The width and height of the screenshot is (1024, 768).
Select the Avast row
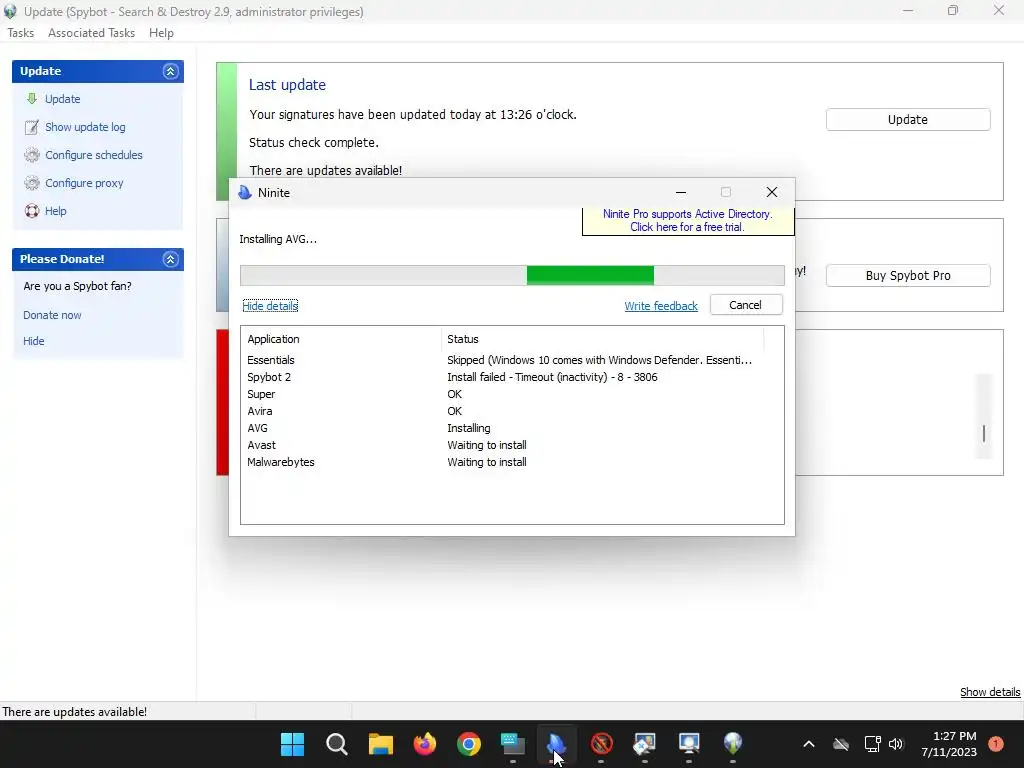512,445
